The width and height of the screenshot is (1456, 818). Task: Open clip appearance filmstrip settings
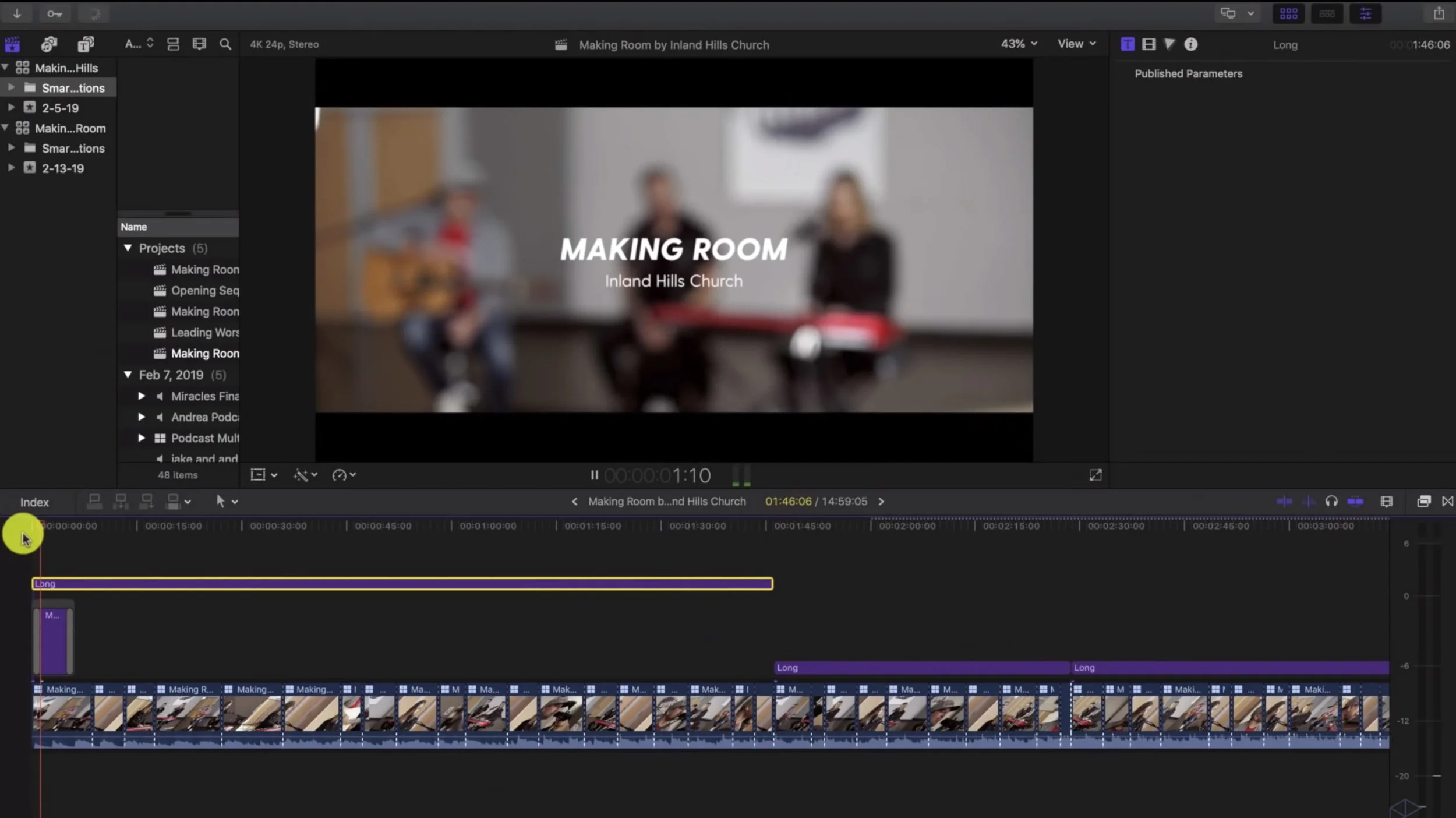1387,502
